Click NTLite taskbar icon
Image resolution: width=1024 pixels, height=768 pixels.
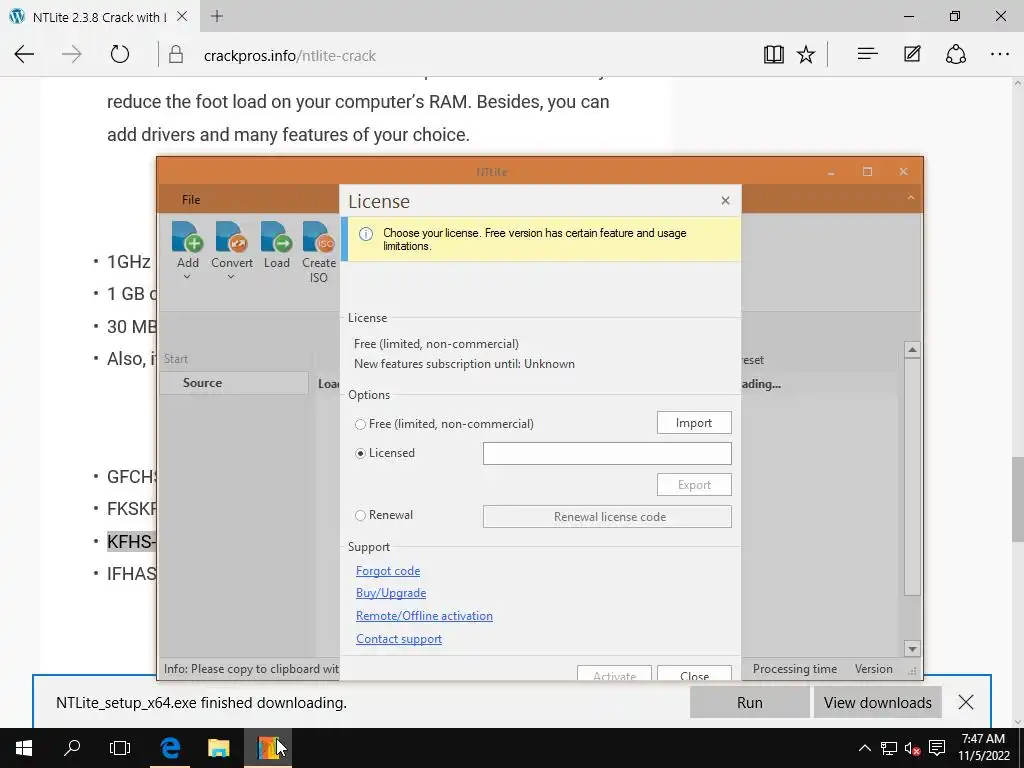[268, 748]
